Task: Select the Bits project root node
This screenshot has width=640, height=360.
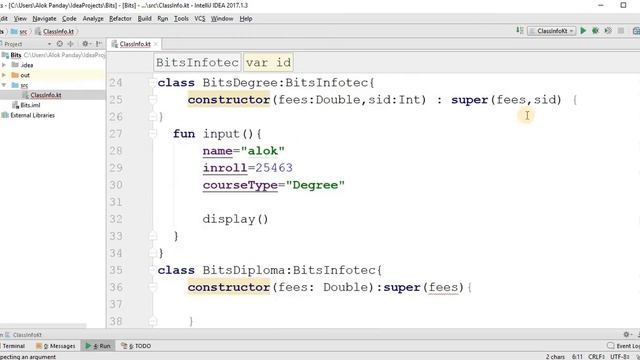Action: (x=16, y=55)
